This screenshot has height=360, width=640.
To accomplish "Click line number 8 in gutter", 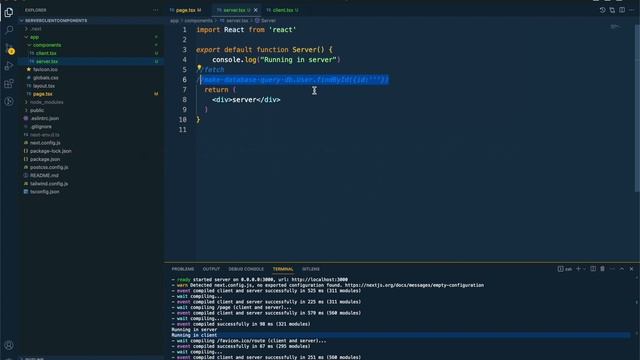I will click(184, 100).
